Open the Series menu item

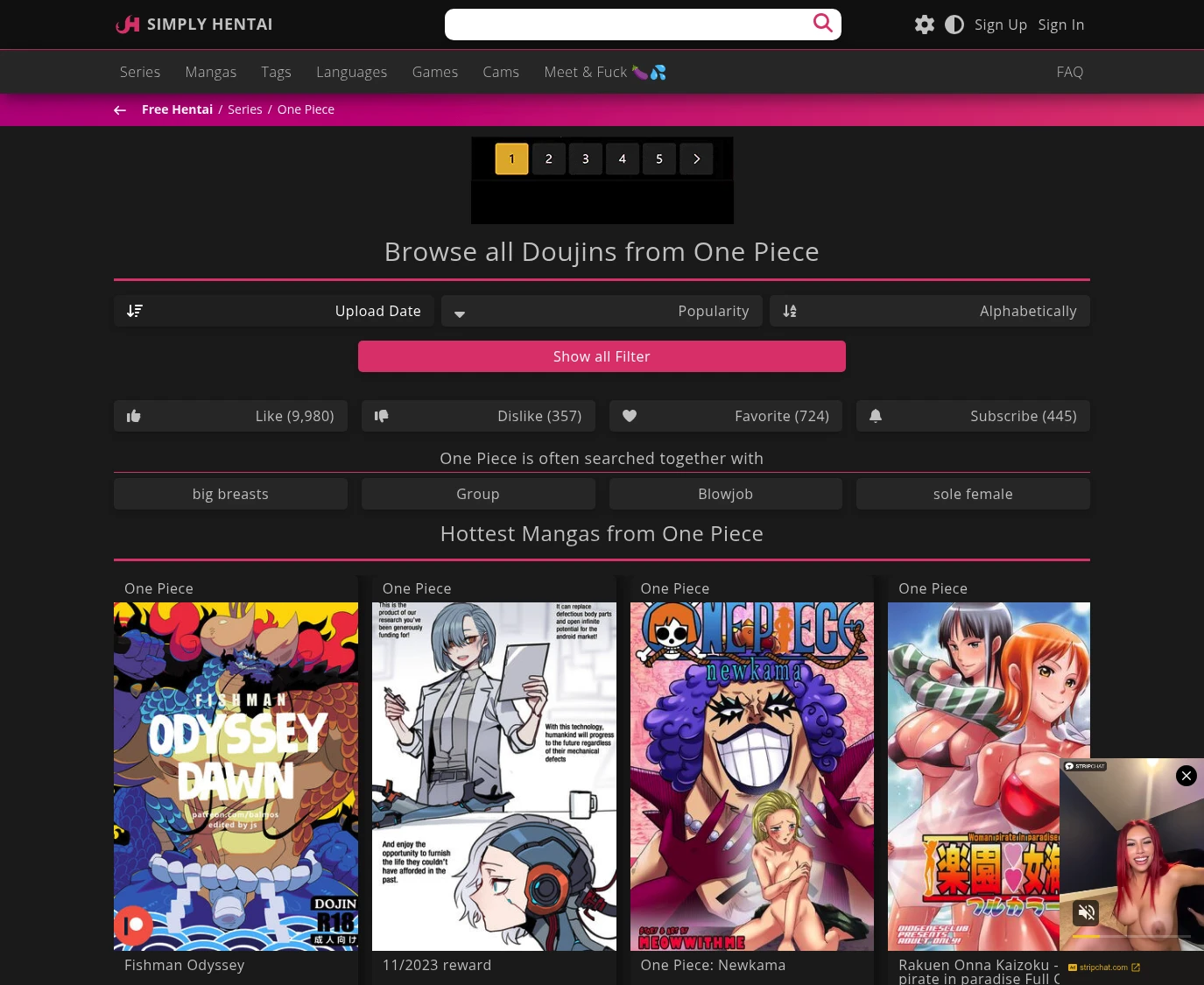click(140, 72)
